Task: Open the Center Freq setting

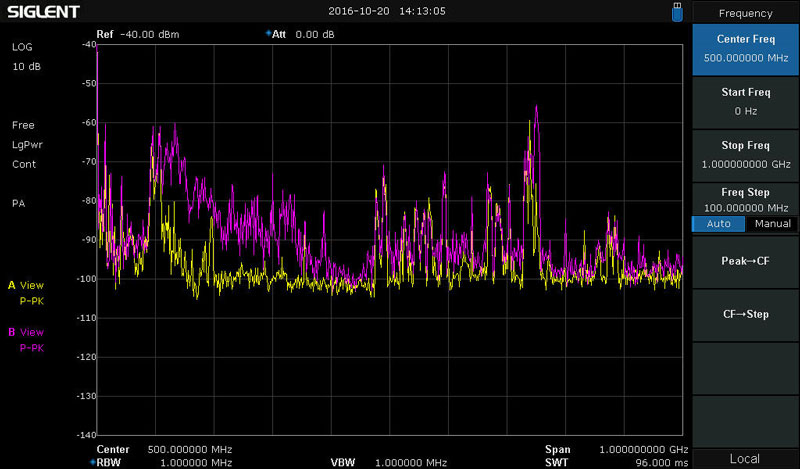Action: pyautogui.click(x=745, y=48)
